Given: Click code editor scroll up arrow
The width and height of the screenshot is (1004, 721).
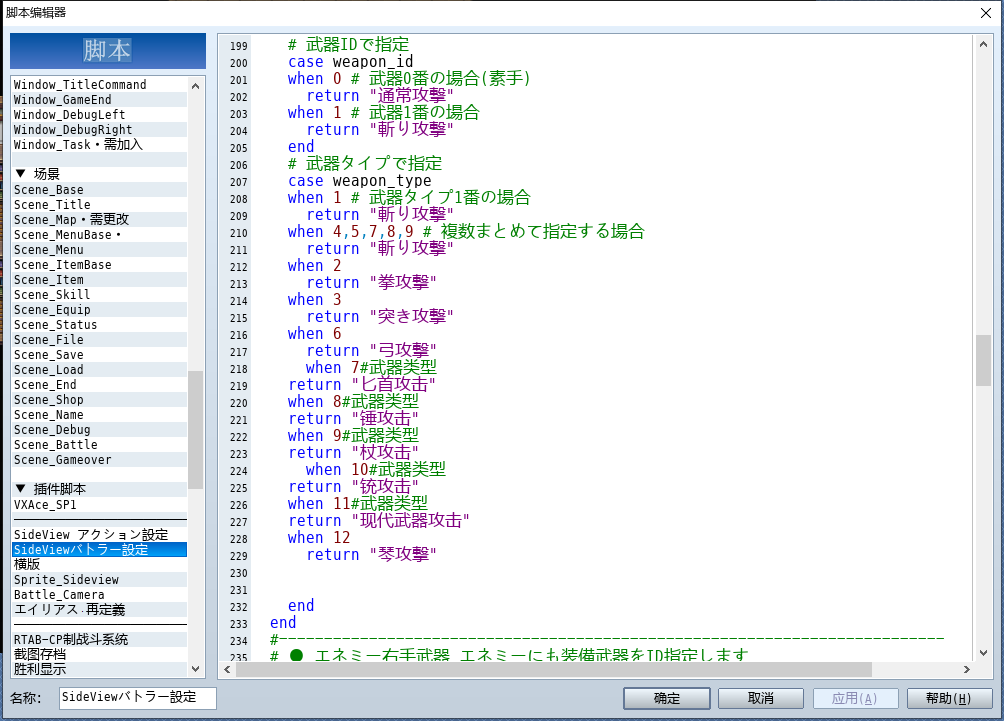Looking at the screenshot, I should (x=983, y=44).
